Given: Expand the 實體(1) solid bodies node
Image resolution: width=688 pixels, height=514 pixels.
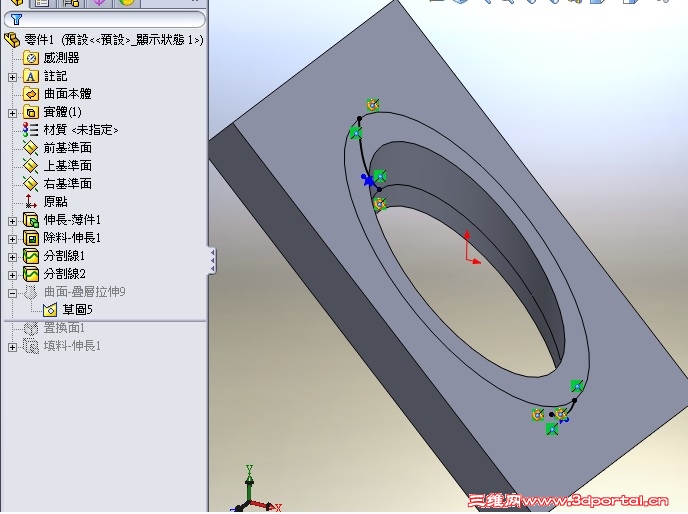Looking at the screenshot, I should (12, 113).
